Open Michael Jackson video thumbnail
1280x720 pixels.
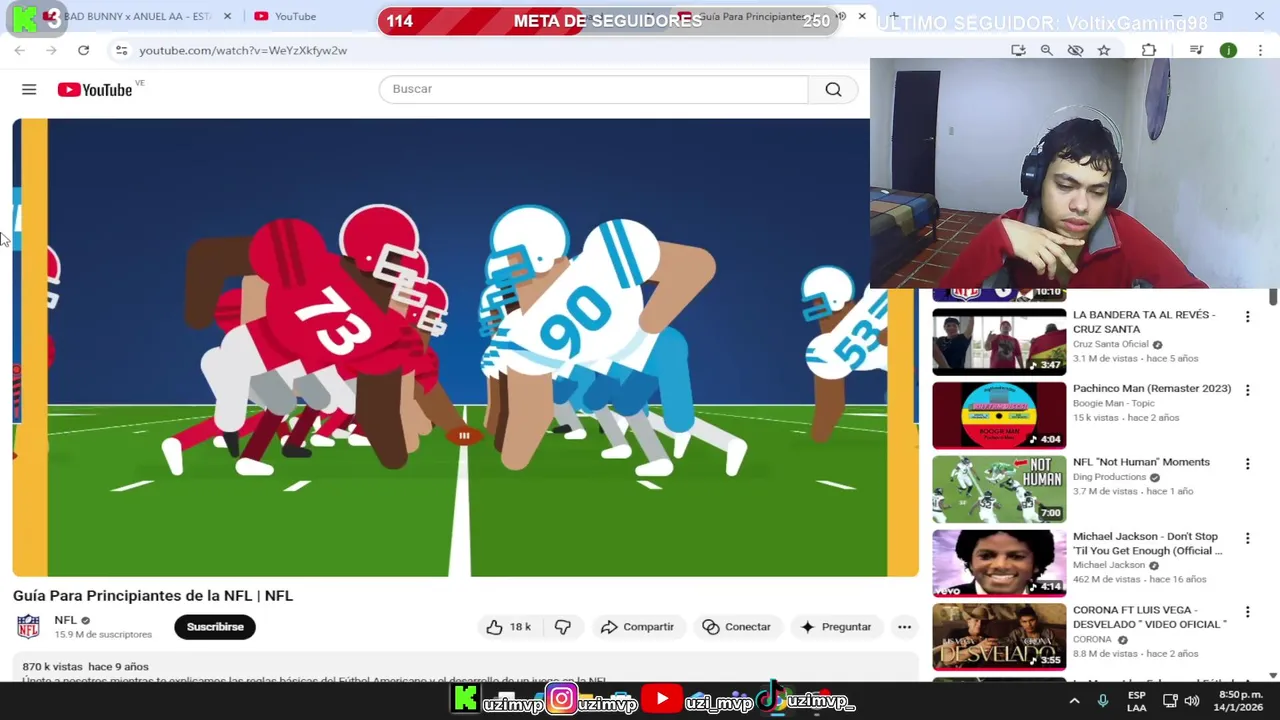pyautogui.click(x=999, y=563)
